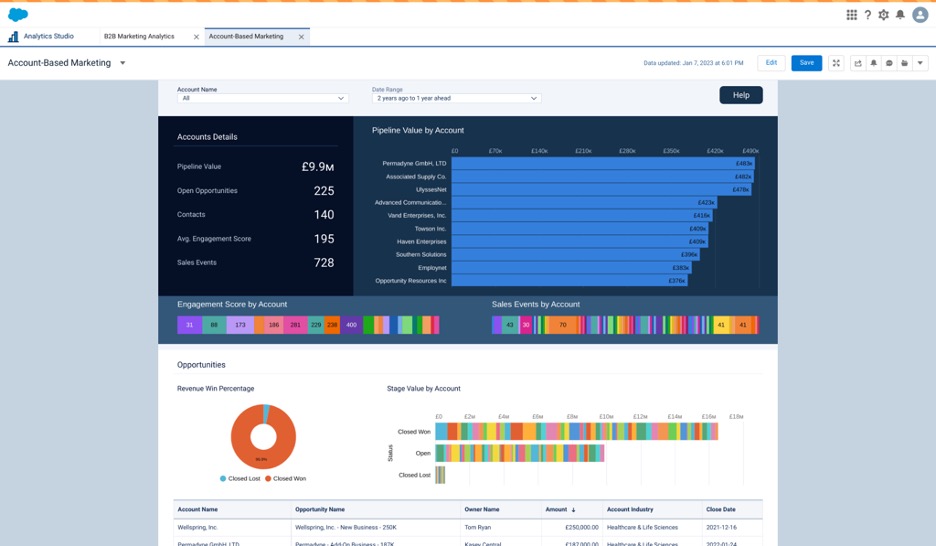The image size is (936, 546).
Task: Click the Close Date column header
Action: (x=721, y=510)
